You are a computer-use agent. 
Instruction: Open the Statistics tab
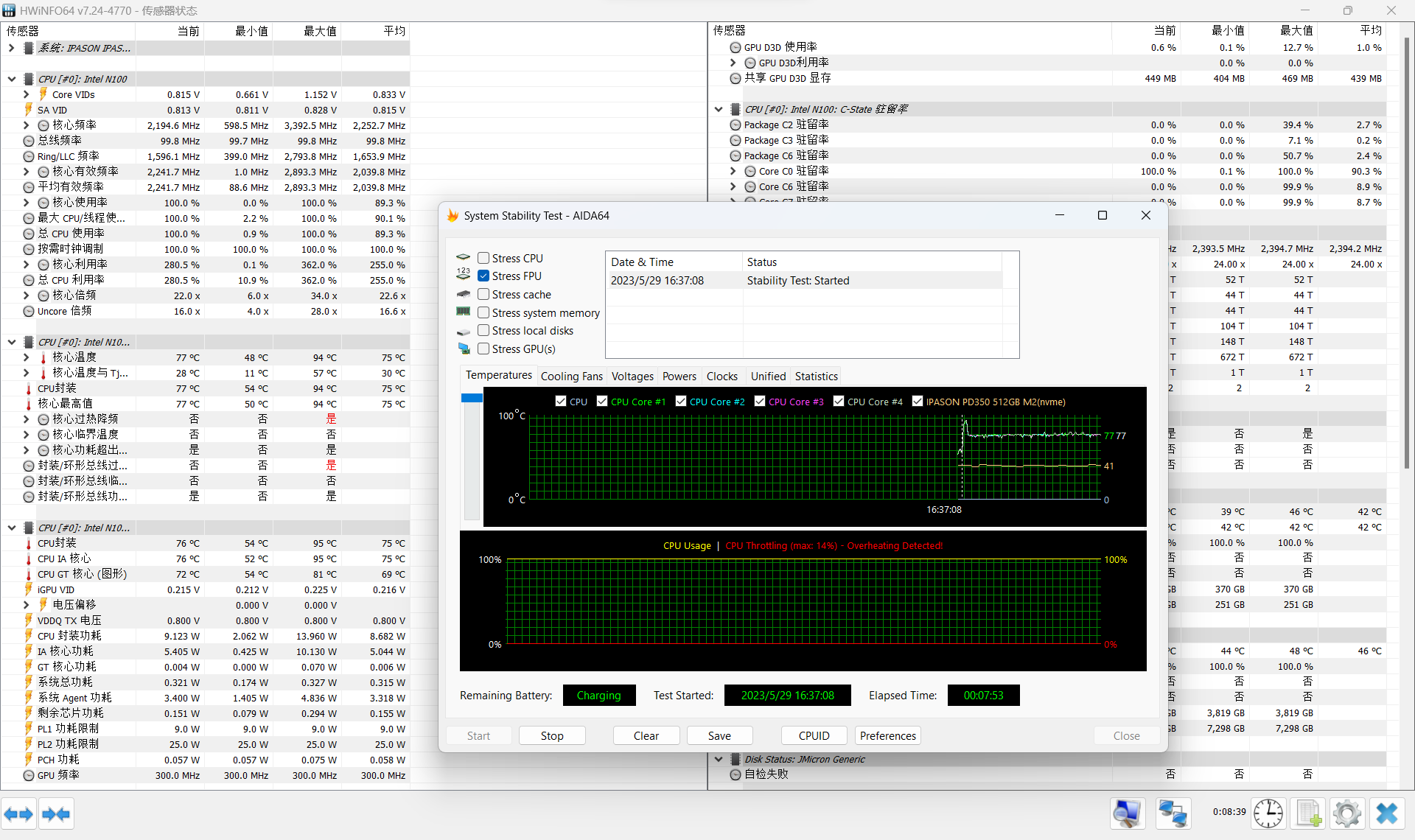point(816,376)
